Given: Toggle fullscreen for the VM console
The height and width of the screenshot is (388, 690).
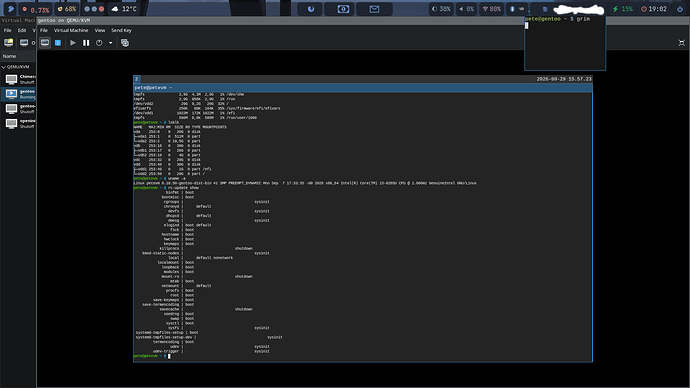Looking at the screenshot, I should pos(682,43).
